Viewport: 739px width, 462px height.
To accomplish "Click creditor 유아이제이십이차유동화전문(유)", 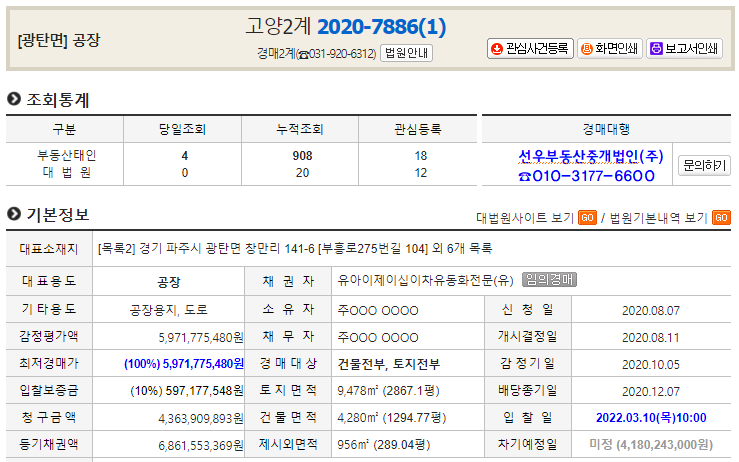I will [426, 280].
